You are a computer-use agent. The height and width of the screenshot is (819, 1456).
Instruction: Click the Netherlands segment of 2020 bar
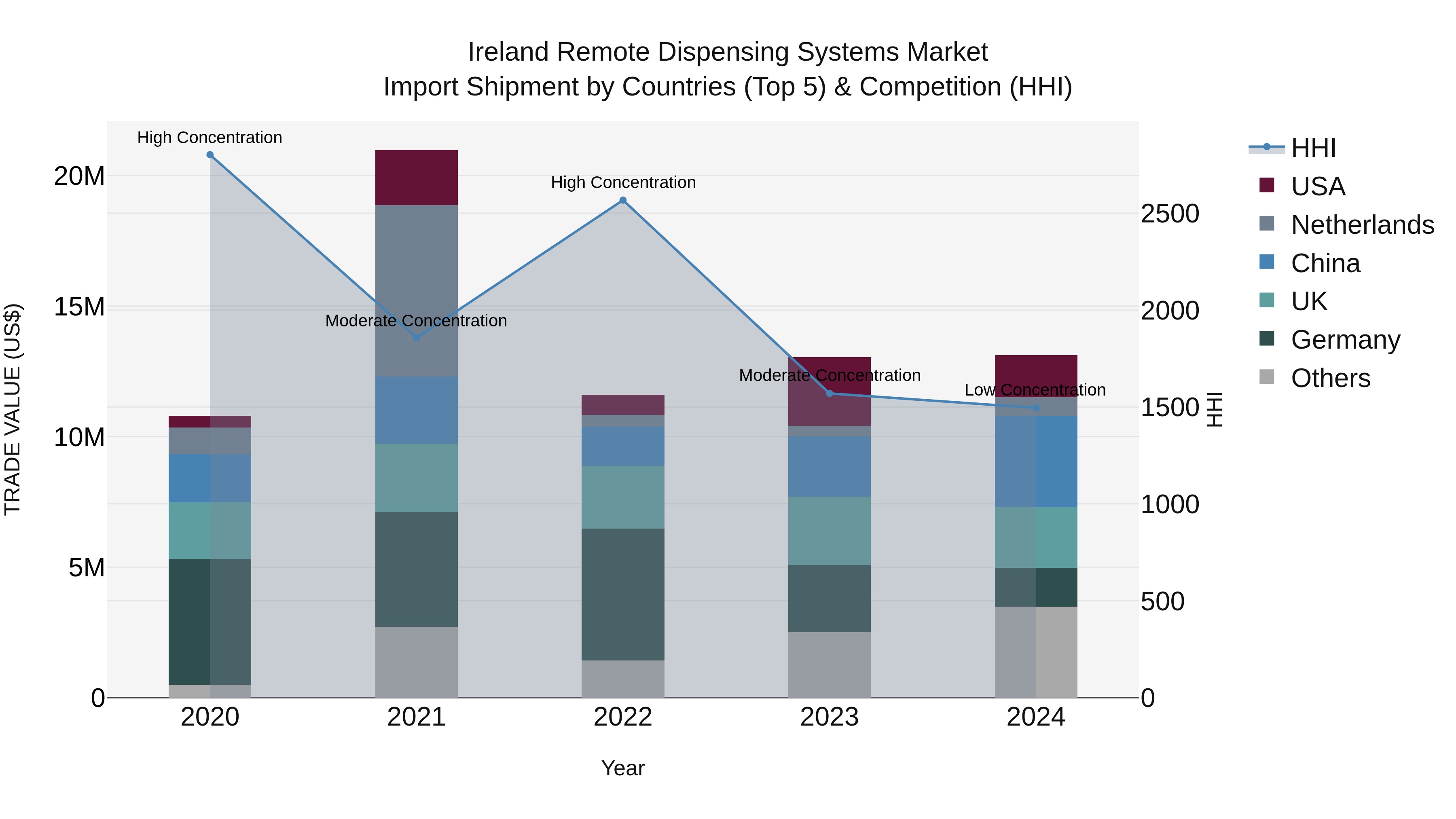click(x=210, y=441)
